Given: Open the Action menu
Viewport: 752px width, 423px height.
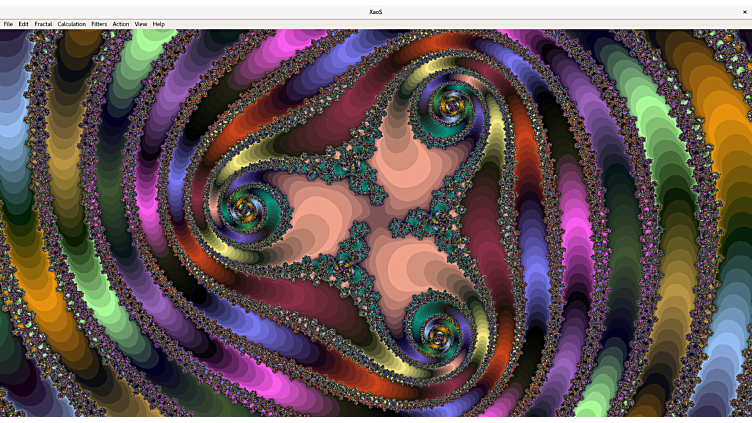Looking at the screenshot, I should pyautogui.click(x=121, y=24).
